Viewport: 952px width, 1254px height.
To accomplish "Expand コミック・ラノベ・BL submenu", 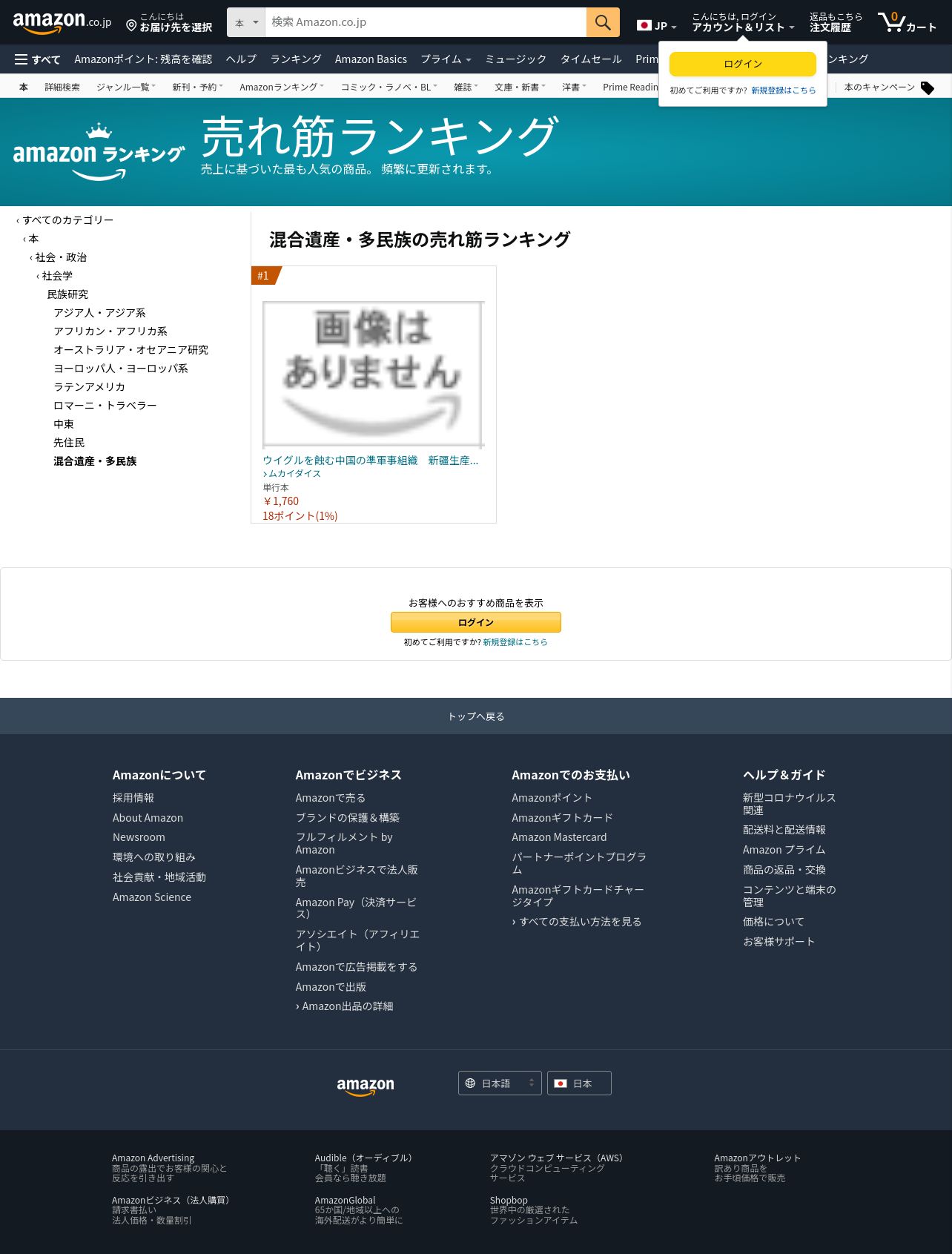I will click(389, 87).
